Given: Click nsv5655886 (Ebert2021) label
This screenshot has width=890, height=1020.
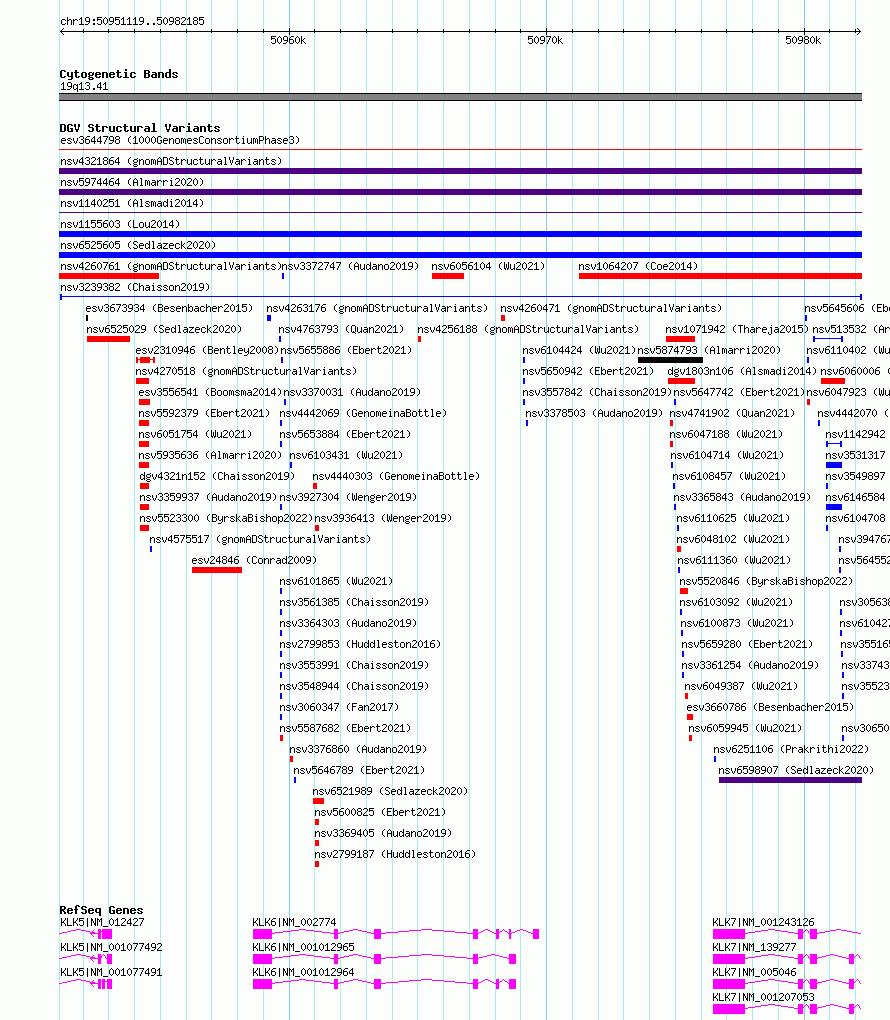Looking at the screenshot, I should coord(346,350).
